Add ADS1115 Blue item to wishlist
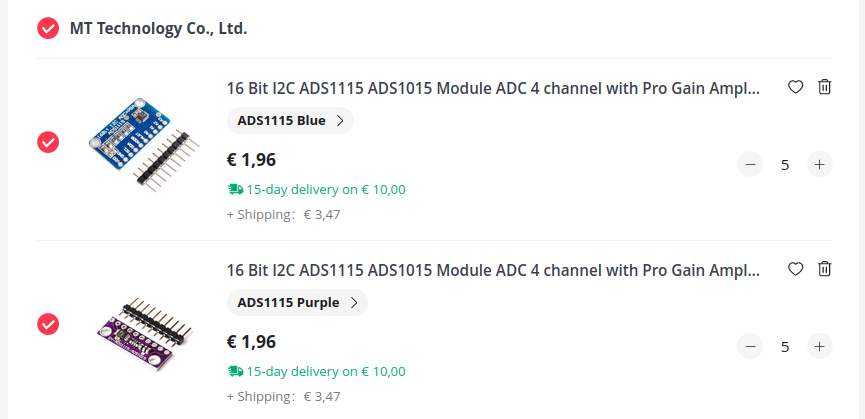Viewport: 865px width, 419px height. [796, 87]
